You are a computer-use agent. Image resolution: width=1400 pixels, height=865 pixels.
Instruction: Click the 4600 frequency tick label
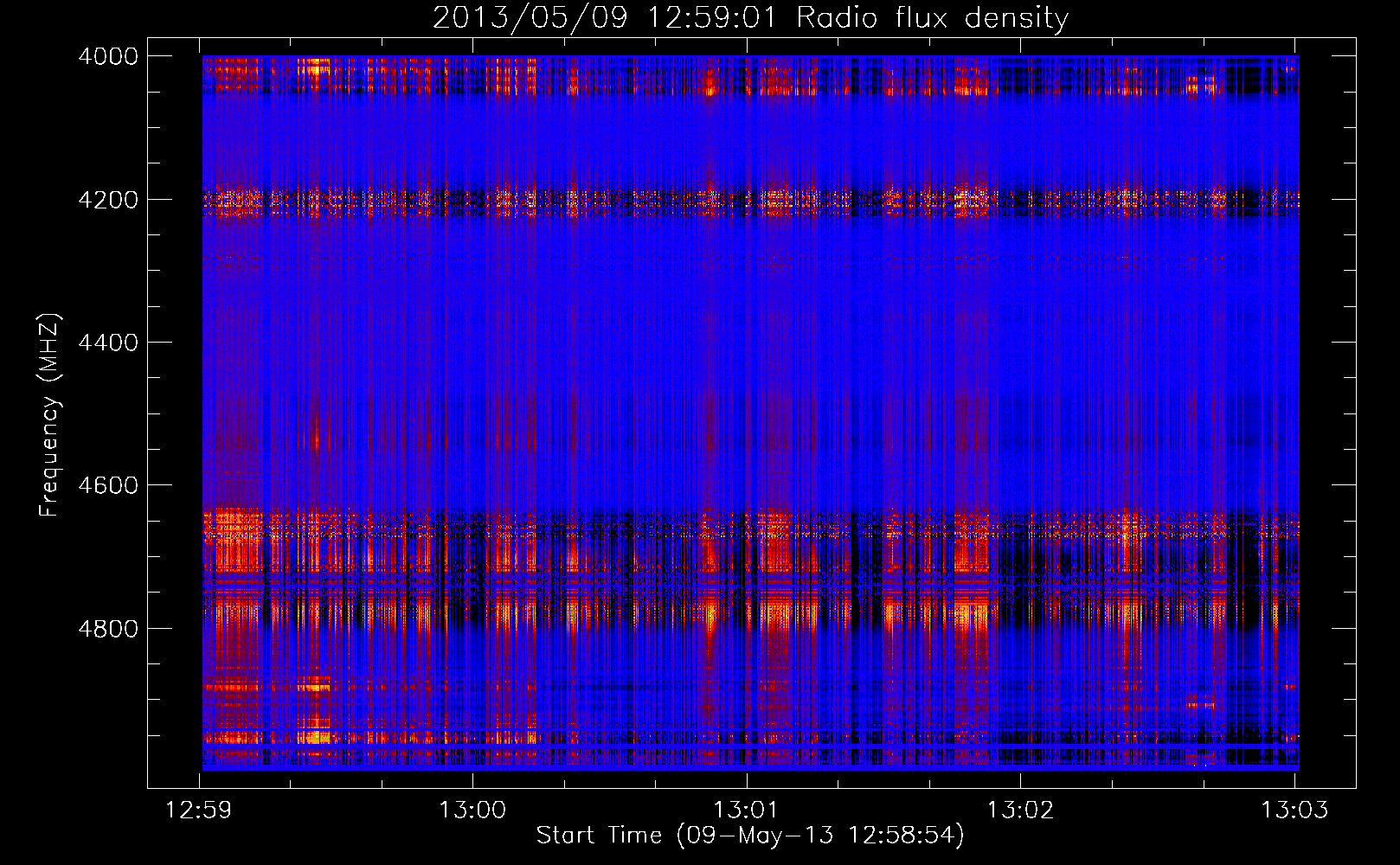(108, 485)
